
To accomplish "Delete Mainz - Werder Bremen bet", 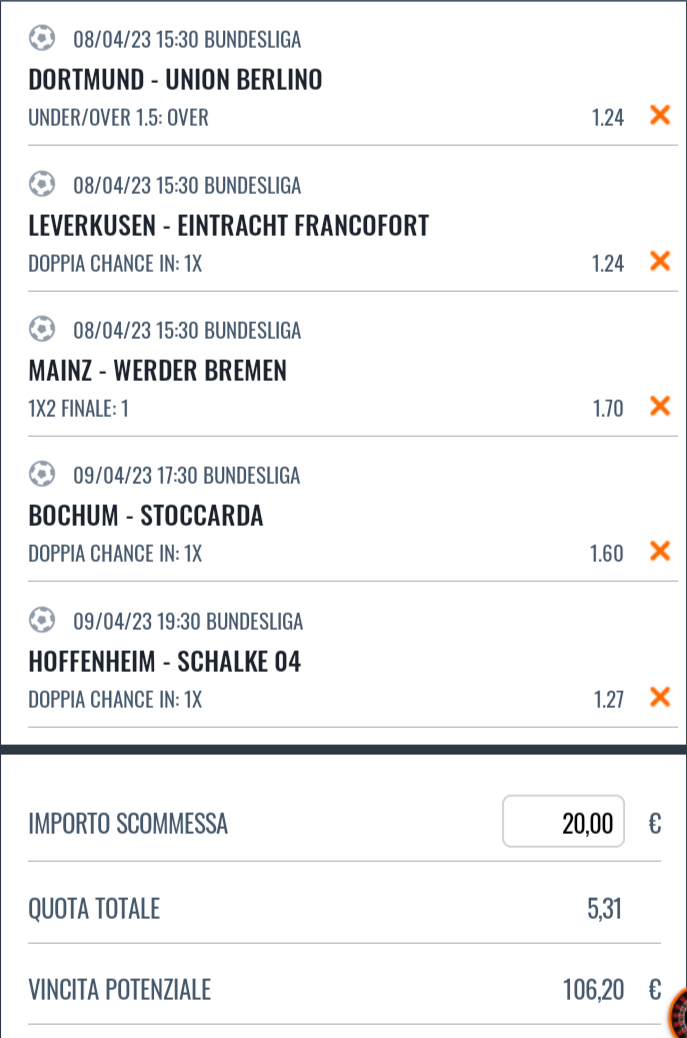I will tap(660, 406).
